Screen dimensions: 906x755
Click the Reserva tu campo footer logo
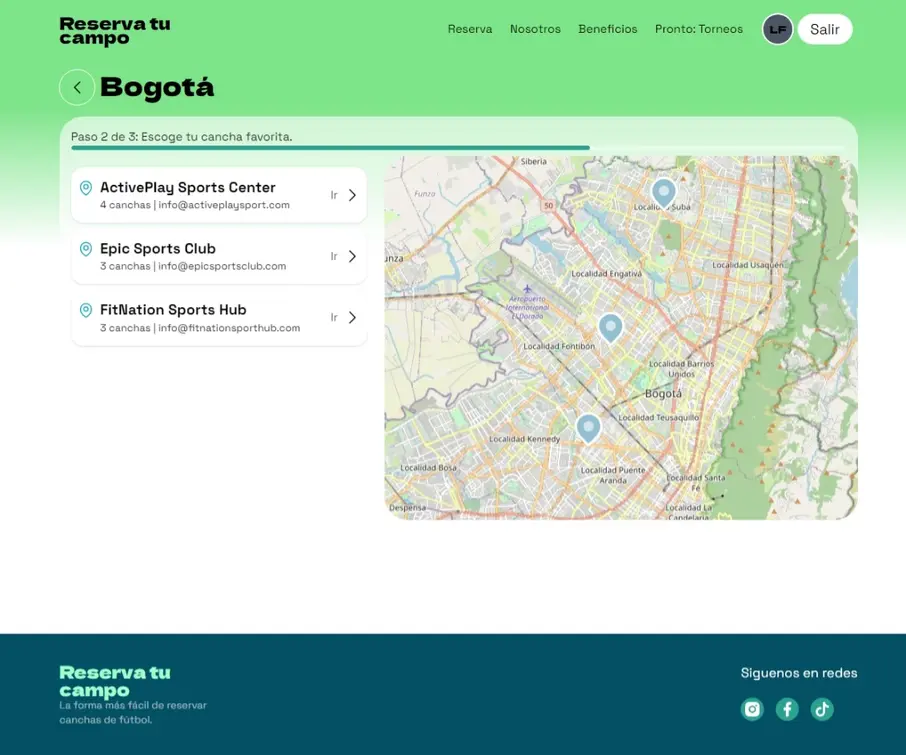pos(115,681)
